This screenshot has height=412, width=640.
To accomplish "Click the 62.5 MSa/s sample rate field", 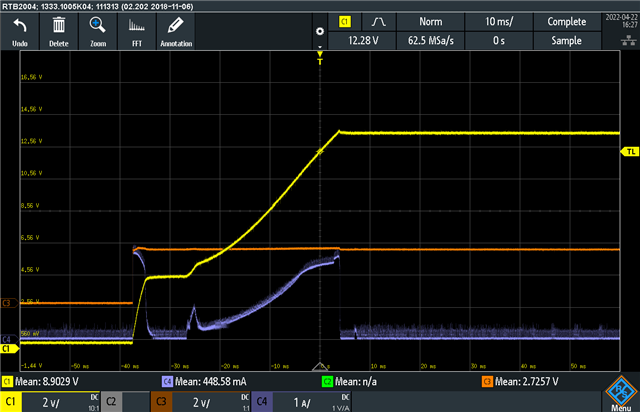I will tap(431, 40).
